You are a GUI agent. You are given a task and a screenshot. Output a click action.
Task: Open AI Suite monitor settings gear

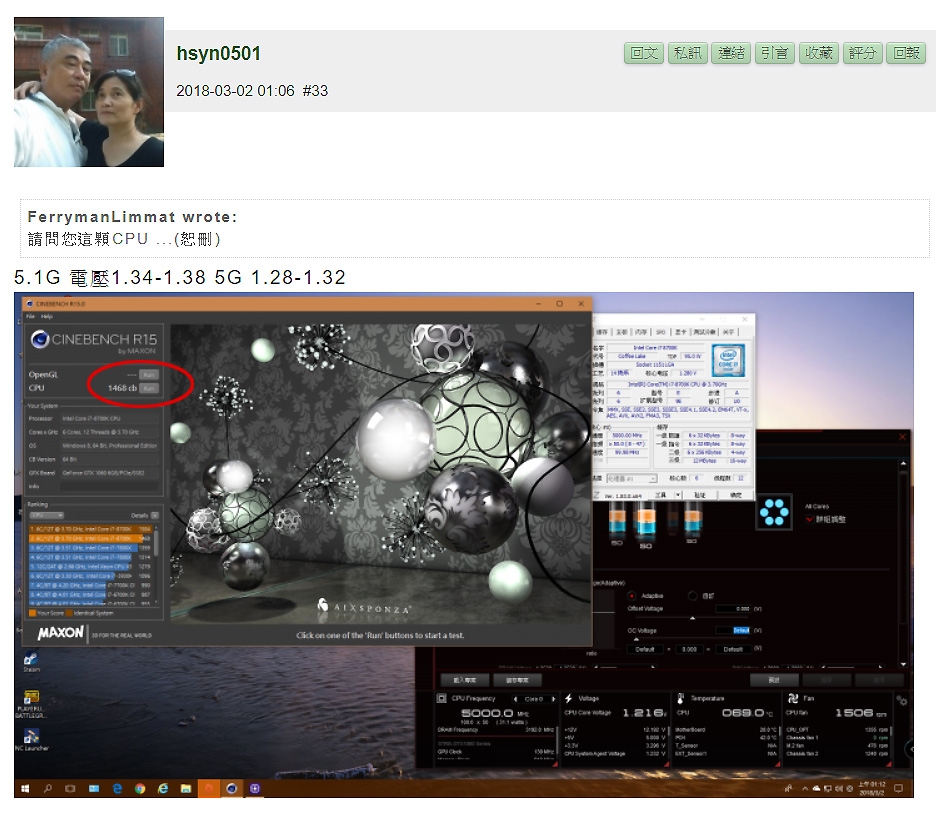pyautogui.click(x=902, y=701)
